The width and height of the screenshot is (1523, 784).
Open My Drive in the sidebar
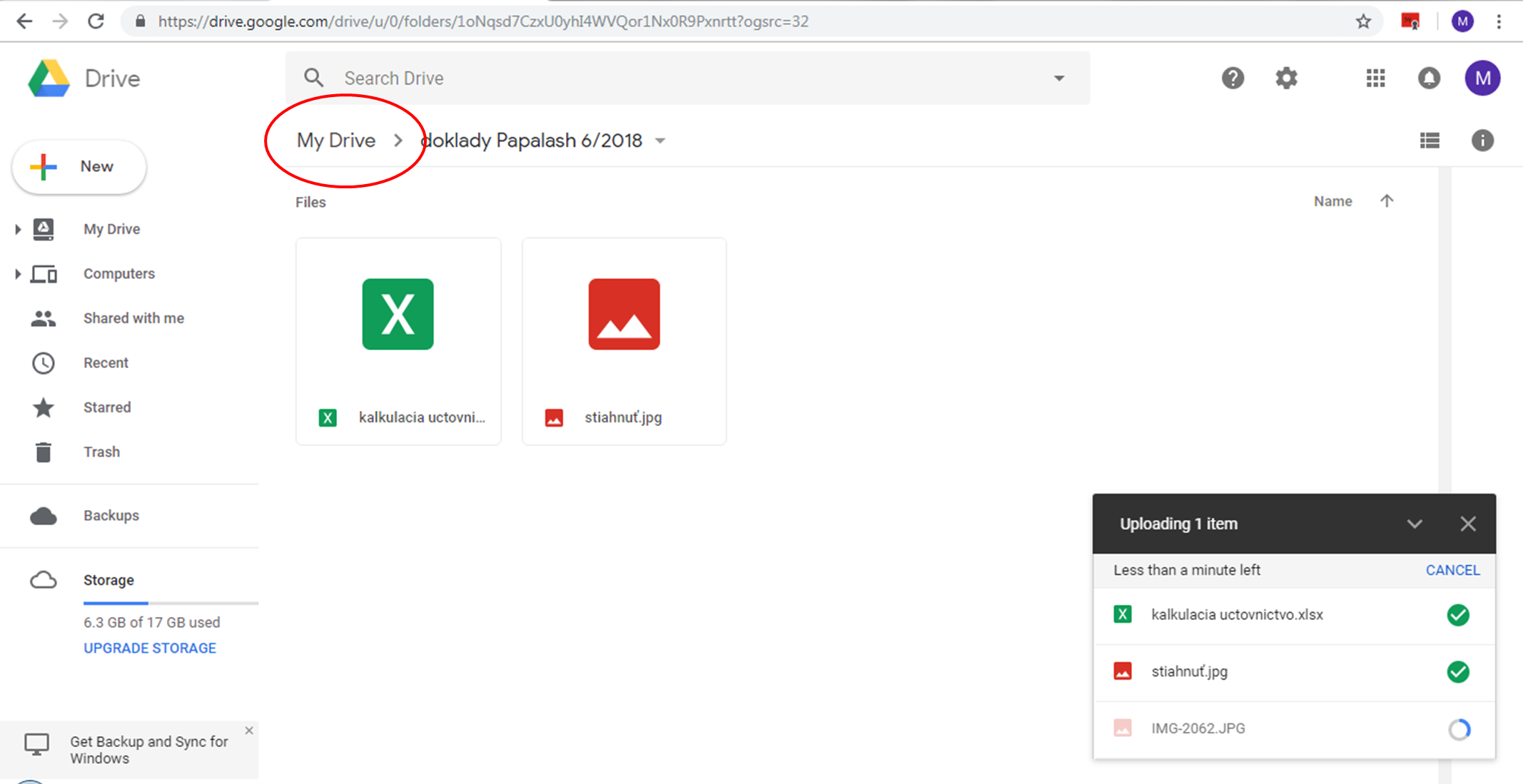tap(111, 229)
